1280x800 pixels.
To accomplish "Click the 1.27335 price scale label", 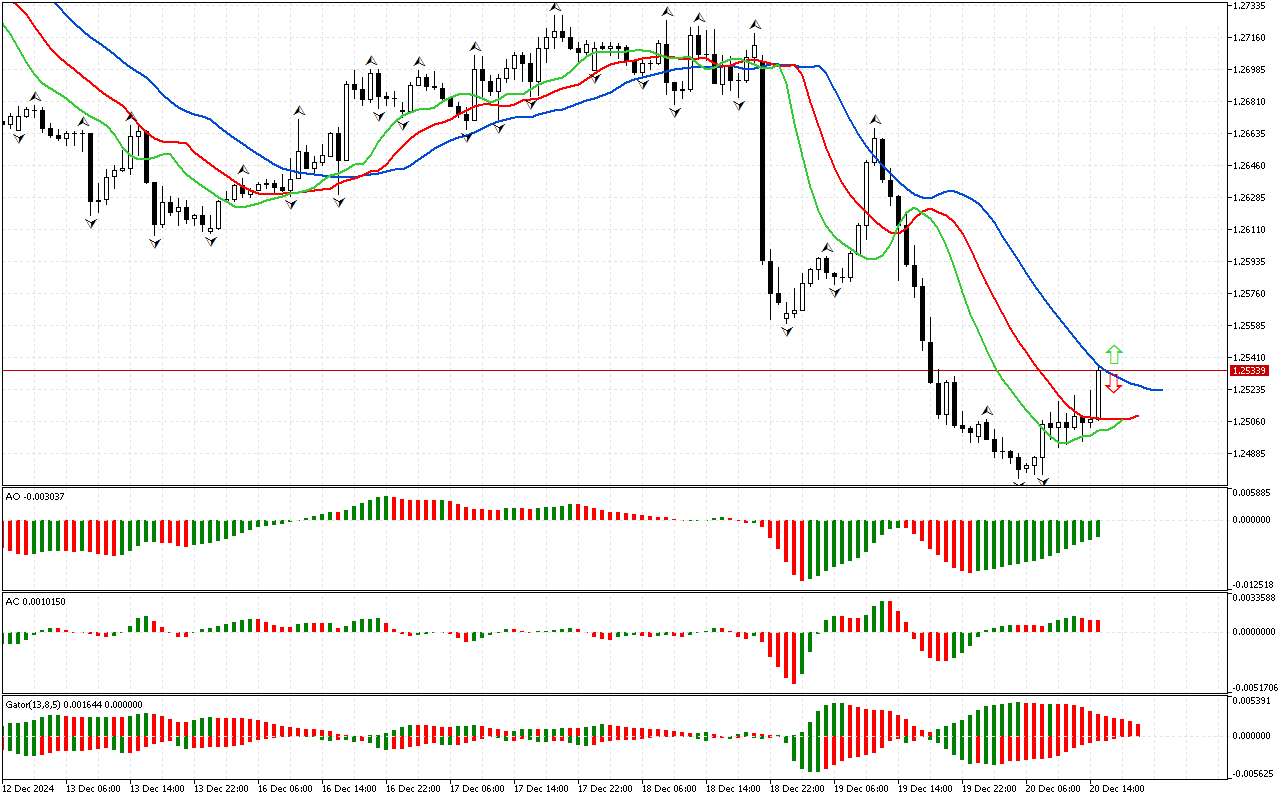I will [x=1251, y=6].
